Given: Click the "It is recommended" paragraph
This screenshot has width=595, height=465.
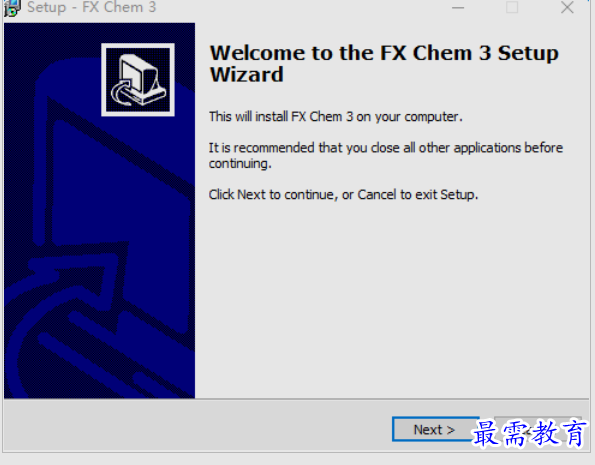Looking at the screenshot, I should click(x=386, y=155).
